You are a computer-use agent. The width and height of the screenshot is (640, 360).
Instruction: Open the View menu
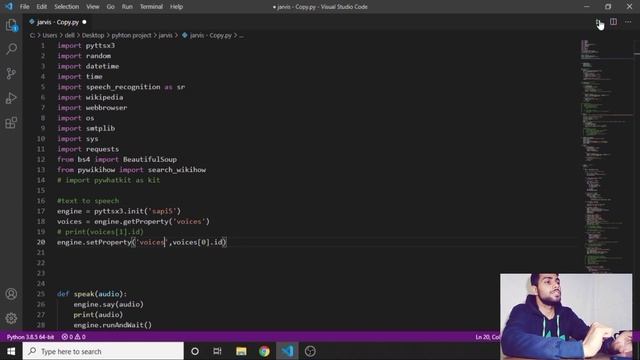(x=93, y=7)
